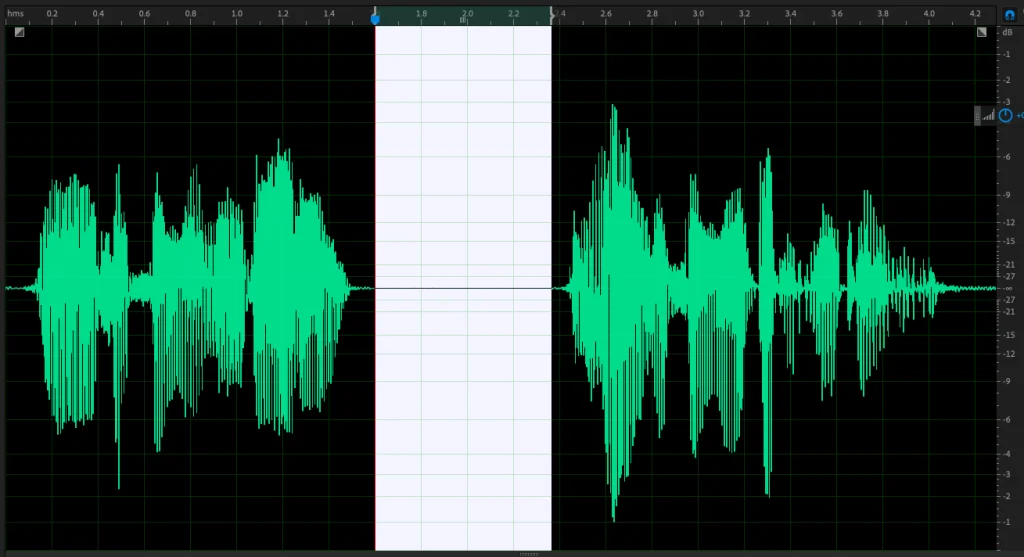This screenshot has width=1024, height=557.
Task: Click the 4.0 second mark on time ruler
Action: pyautogui.click(x=929, y=13)
